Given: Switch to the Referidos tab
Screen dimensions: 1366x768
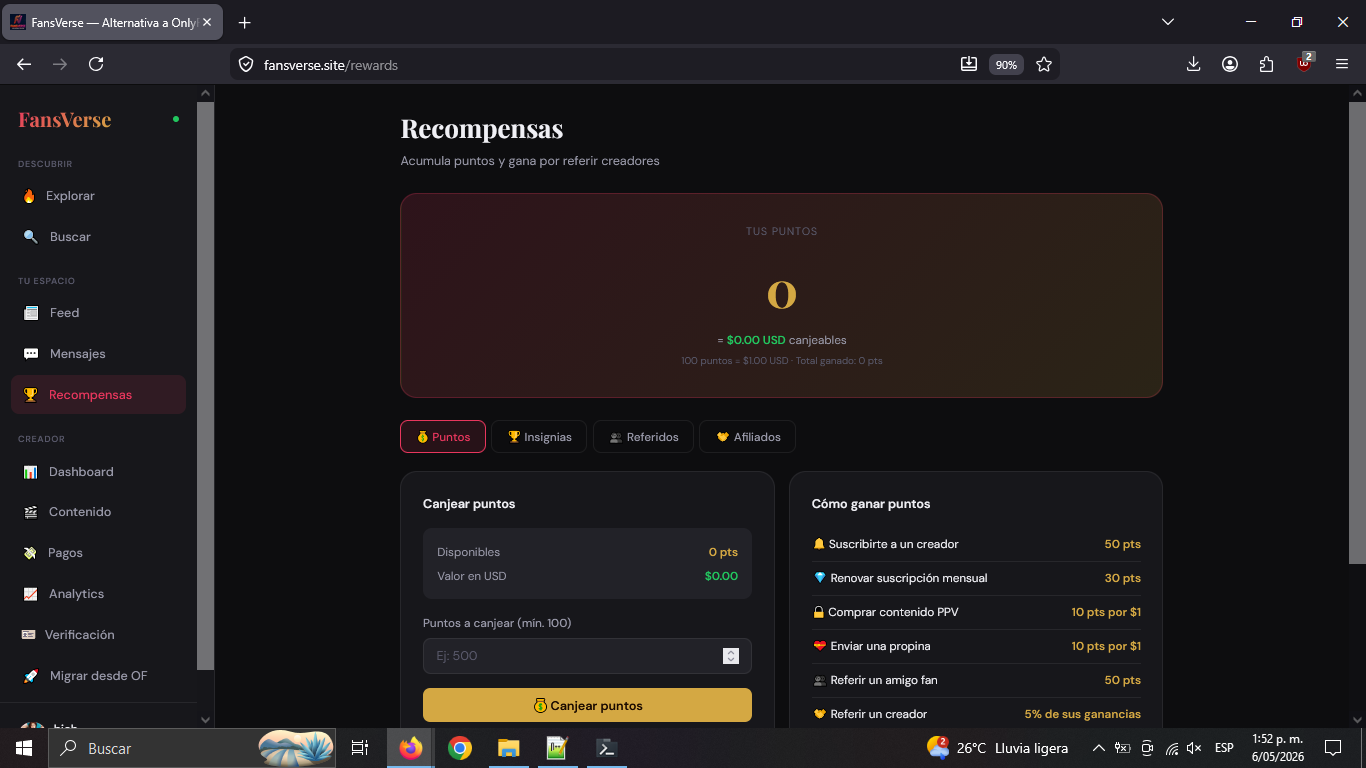Looking at the screenshot, I should point(644,437).
